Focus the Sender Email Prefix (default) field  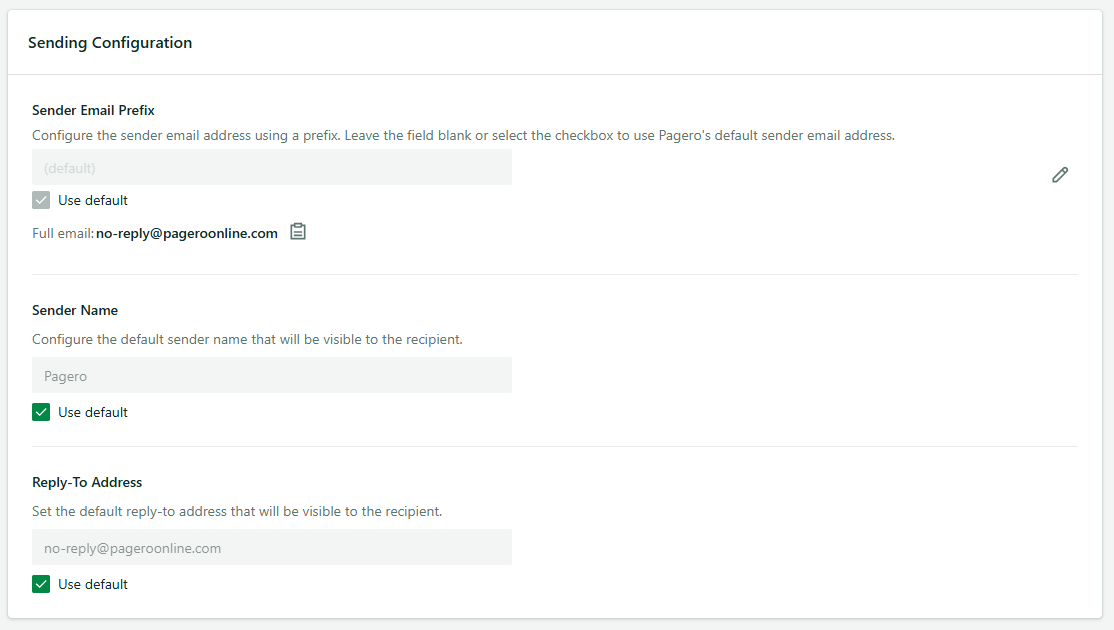point(271,168)
